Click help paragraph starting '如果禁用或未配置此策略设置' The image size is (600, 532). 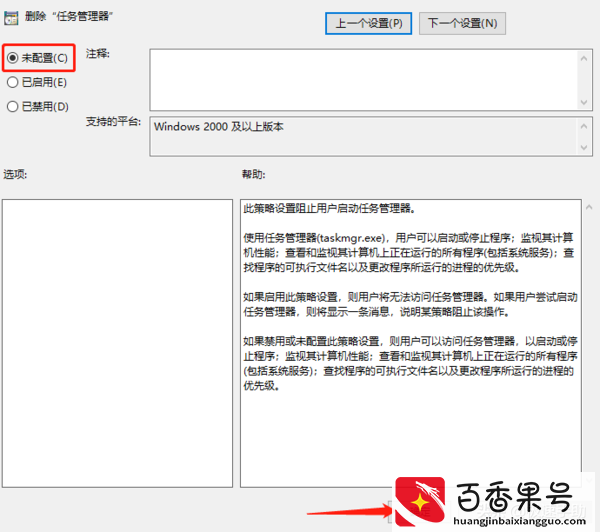pyautogui.click(x=410, y=363)
